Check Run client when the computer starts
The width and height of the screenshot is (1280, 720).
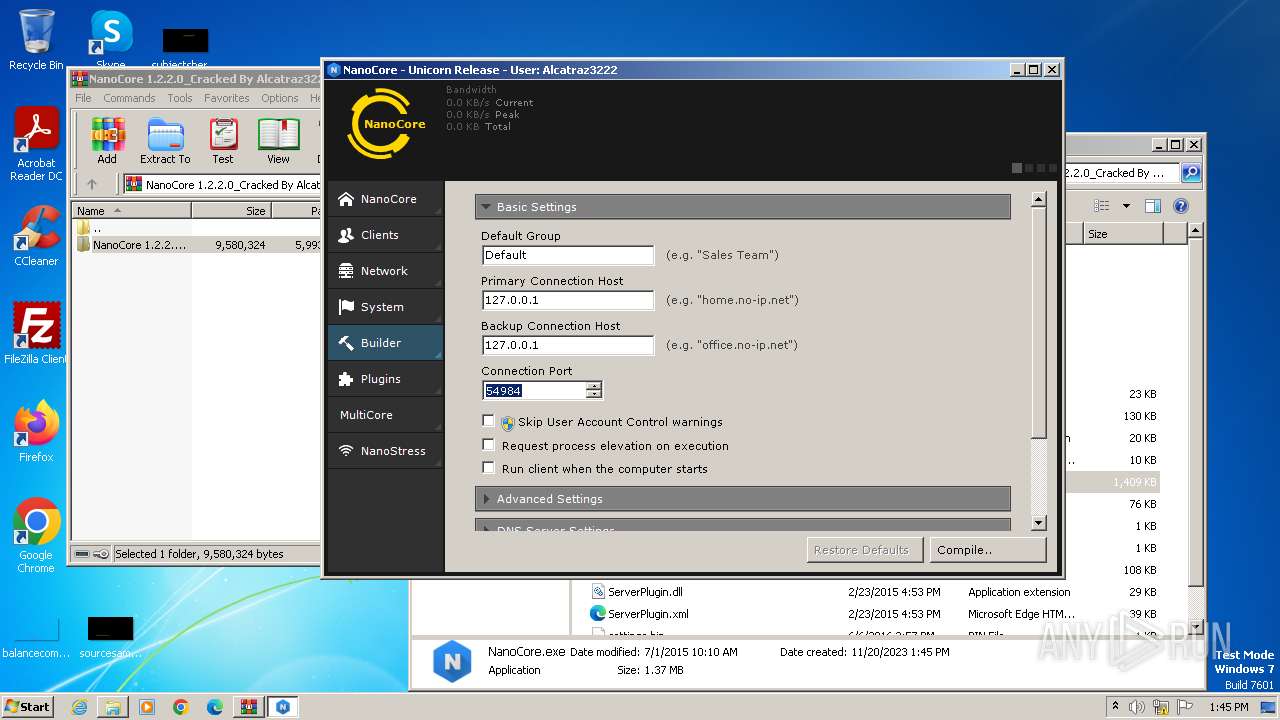tap(488, 468)
